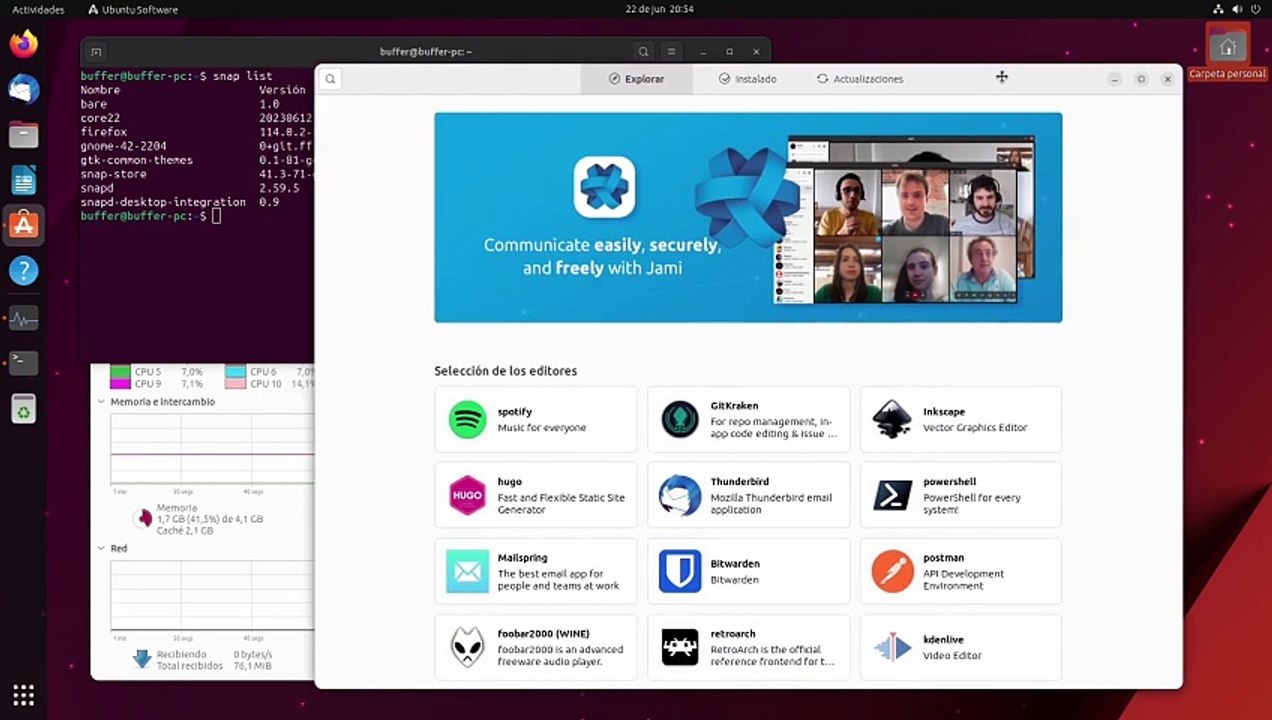
Task: Open the hugo app card
Action: tap(536, 495)
